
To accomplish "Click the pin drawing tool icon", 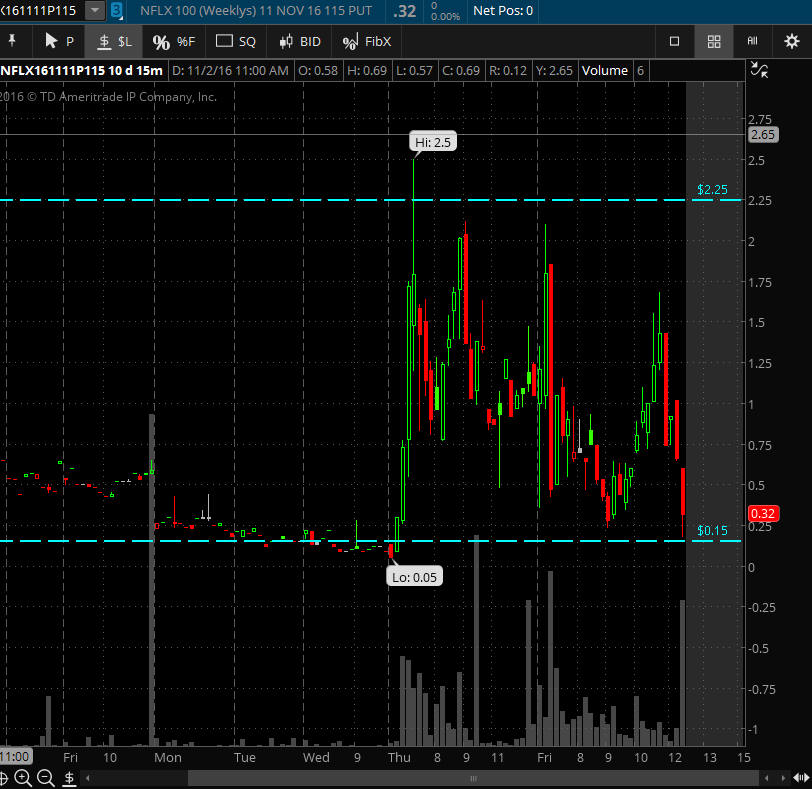I will pos(13,41).
